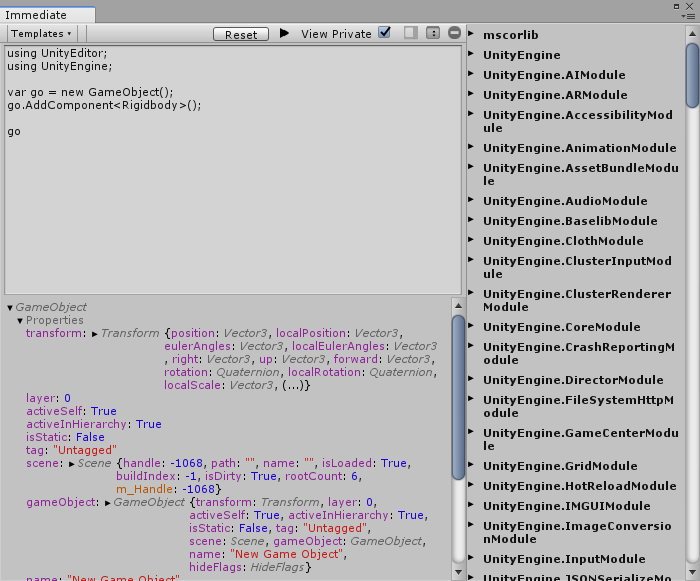This screenshot has width=700, height=581.
Task: Expand UnityEngine.CoreModule arrow
Action: [x=471, y=326]
